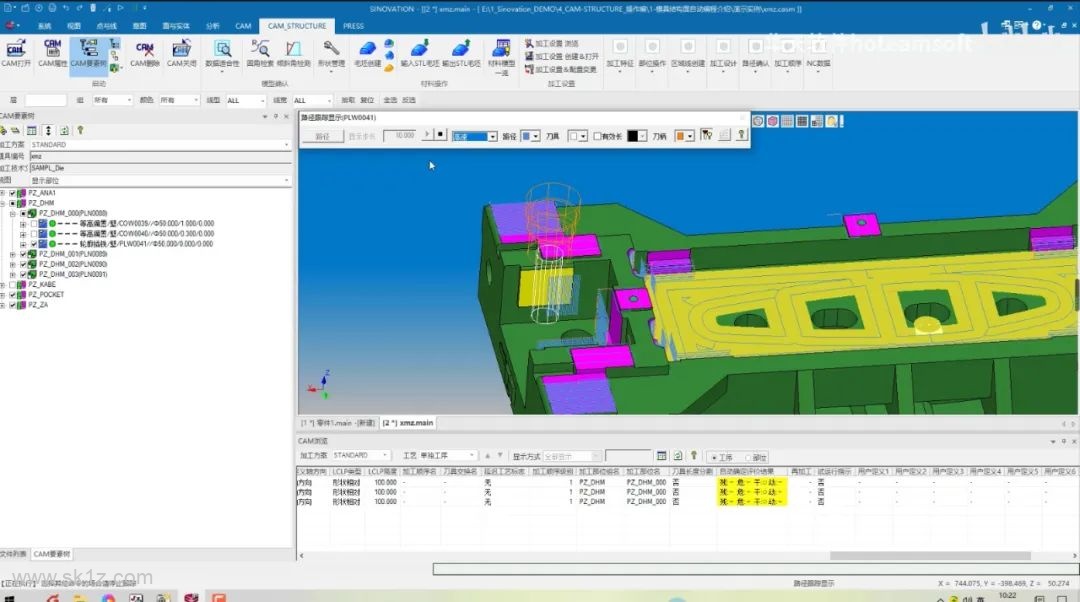Open the 倾斜角检测 draft angle check tool
Screen dimensions: 1080x602
[x=293, y=52]
